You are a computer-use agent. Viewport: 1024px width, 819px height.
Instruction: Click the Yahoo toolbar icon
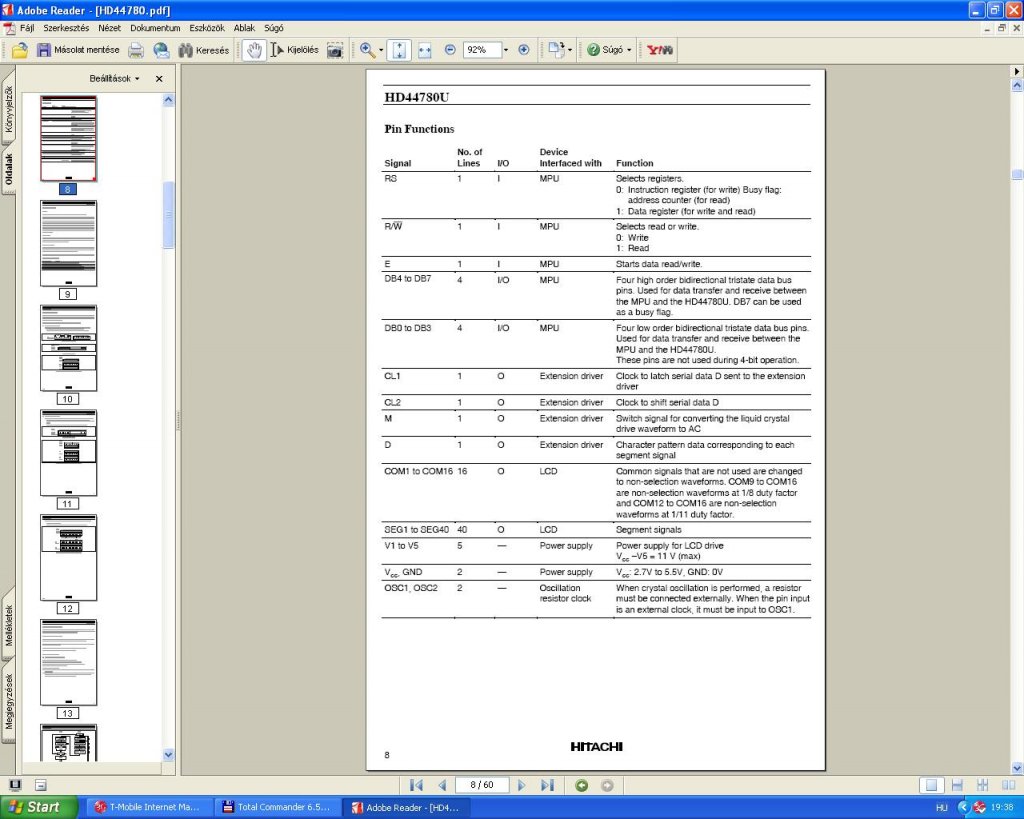click(660, 50)
